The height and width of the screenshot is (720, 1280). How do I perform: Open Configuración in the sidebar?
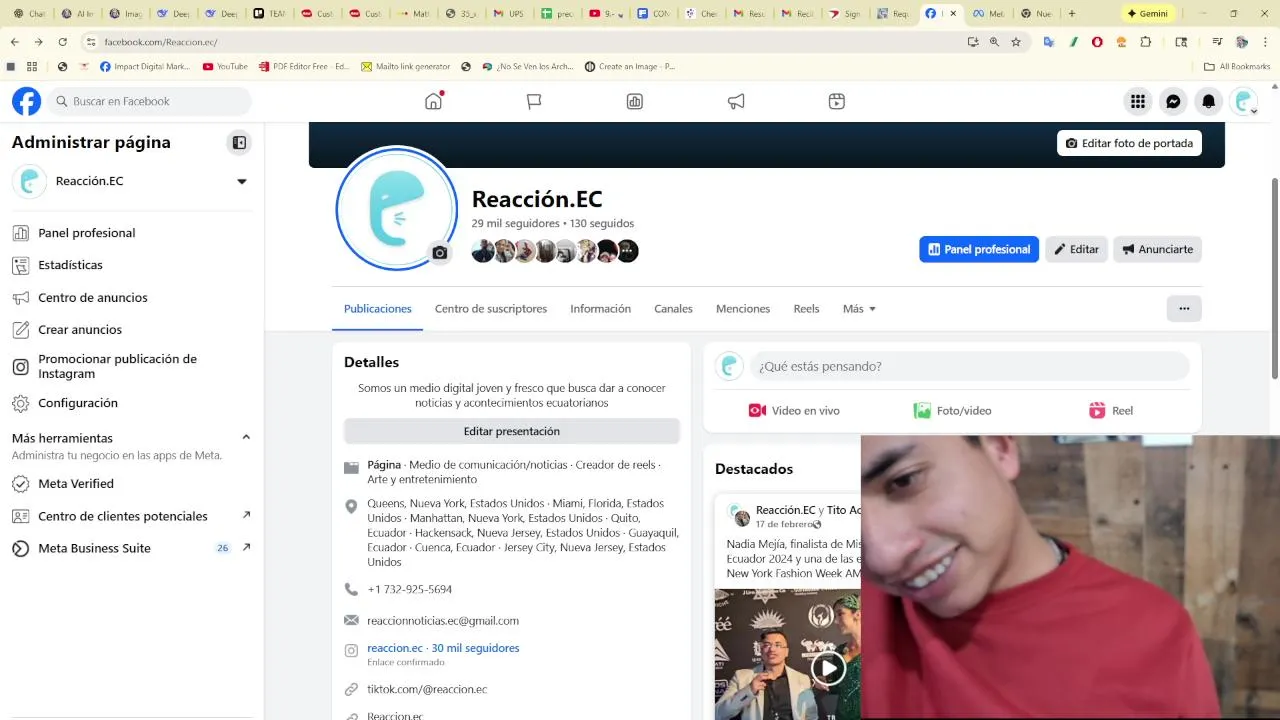78,403
